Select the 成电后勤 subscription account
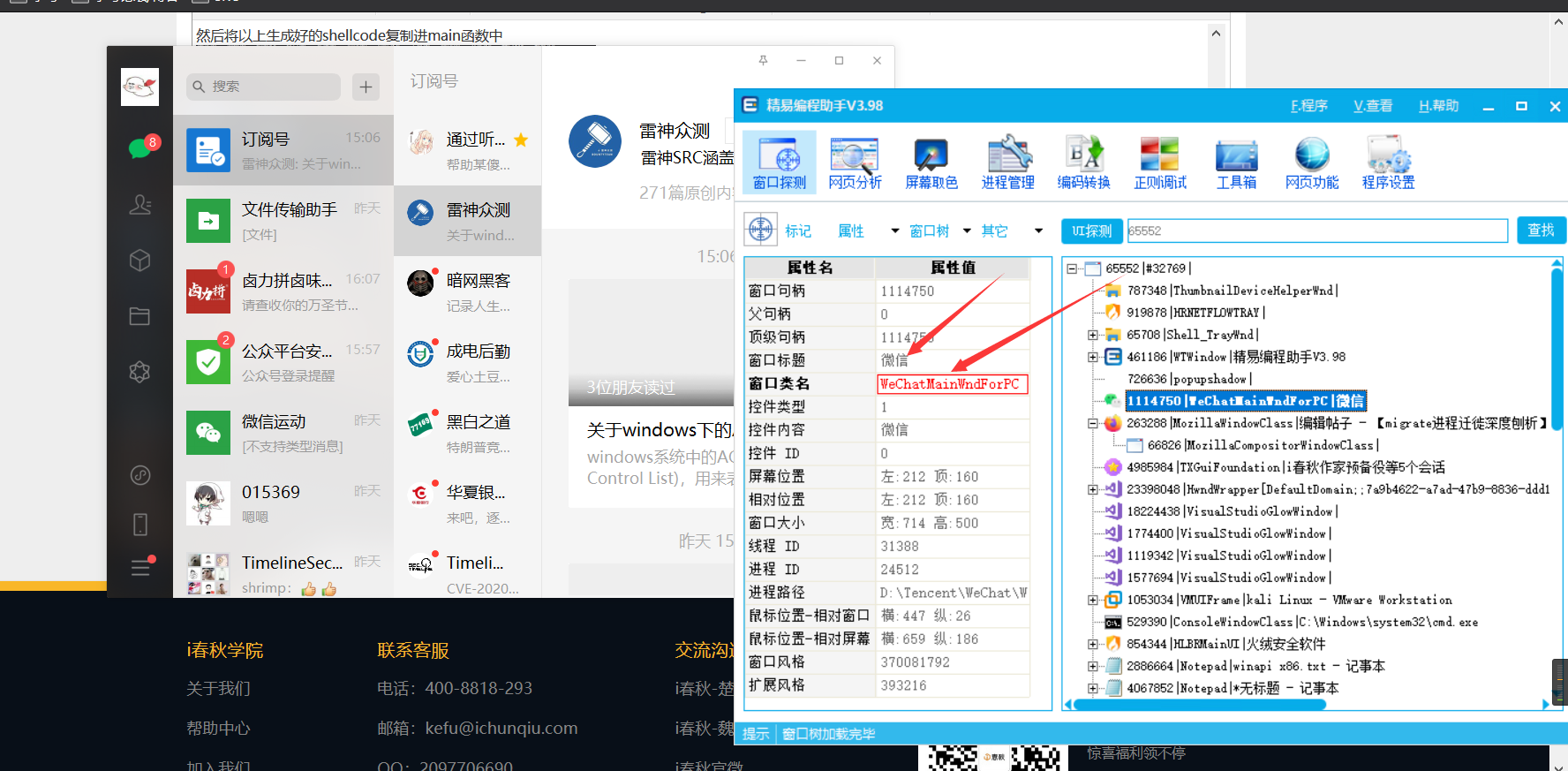 [x=468, y=362]
